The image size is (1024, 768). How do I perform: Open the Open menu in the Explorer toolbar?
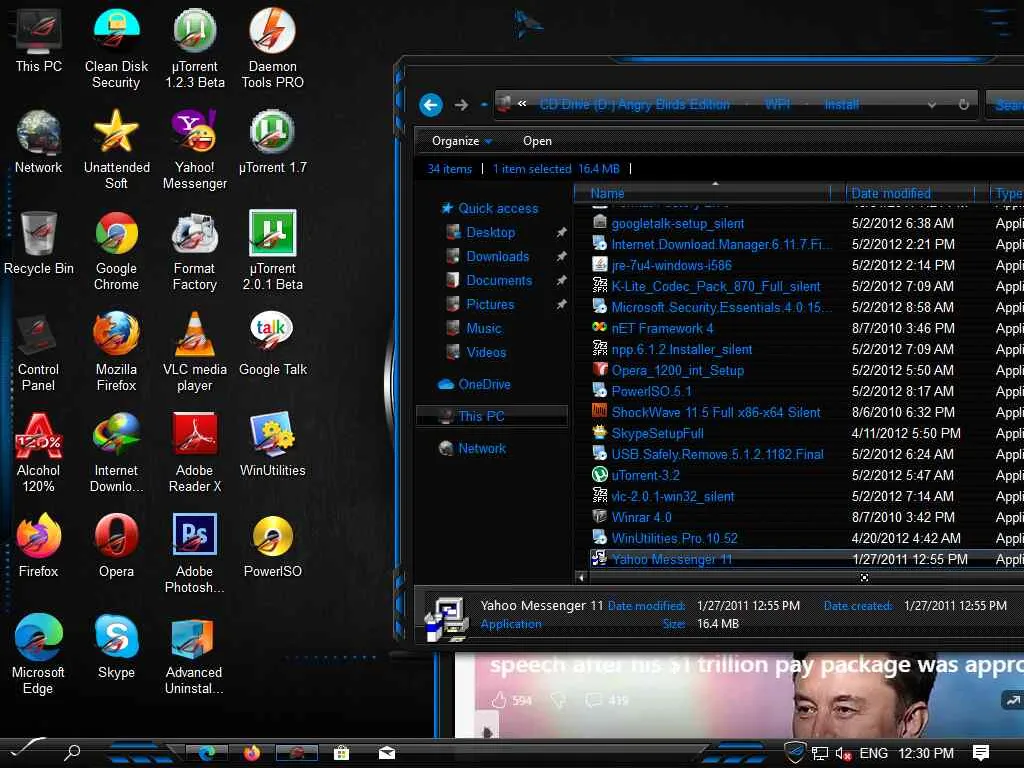537,141
